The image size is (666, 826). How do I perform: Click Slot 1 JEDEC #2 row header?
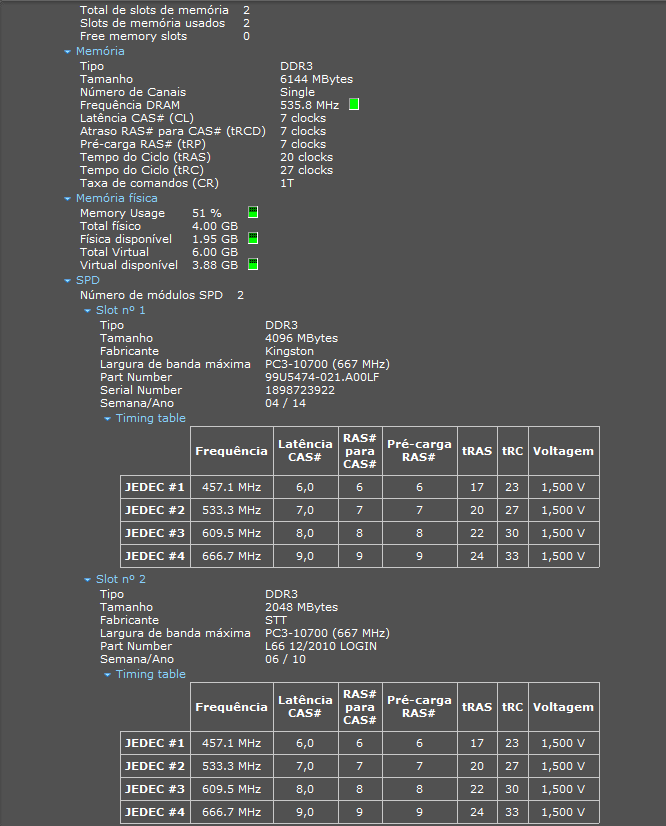point(155,510)
